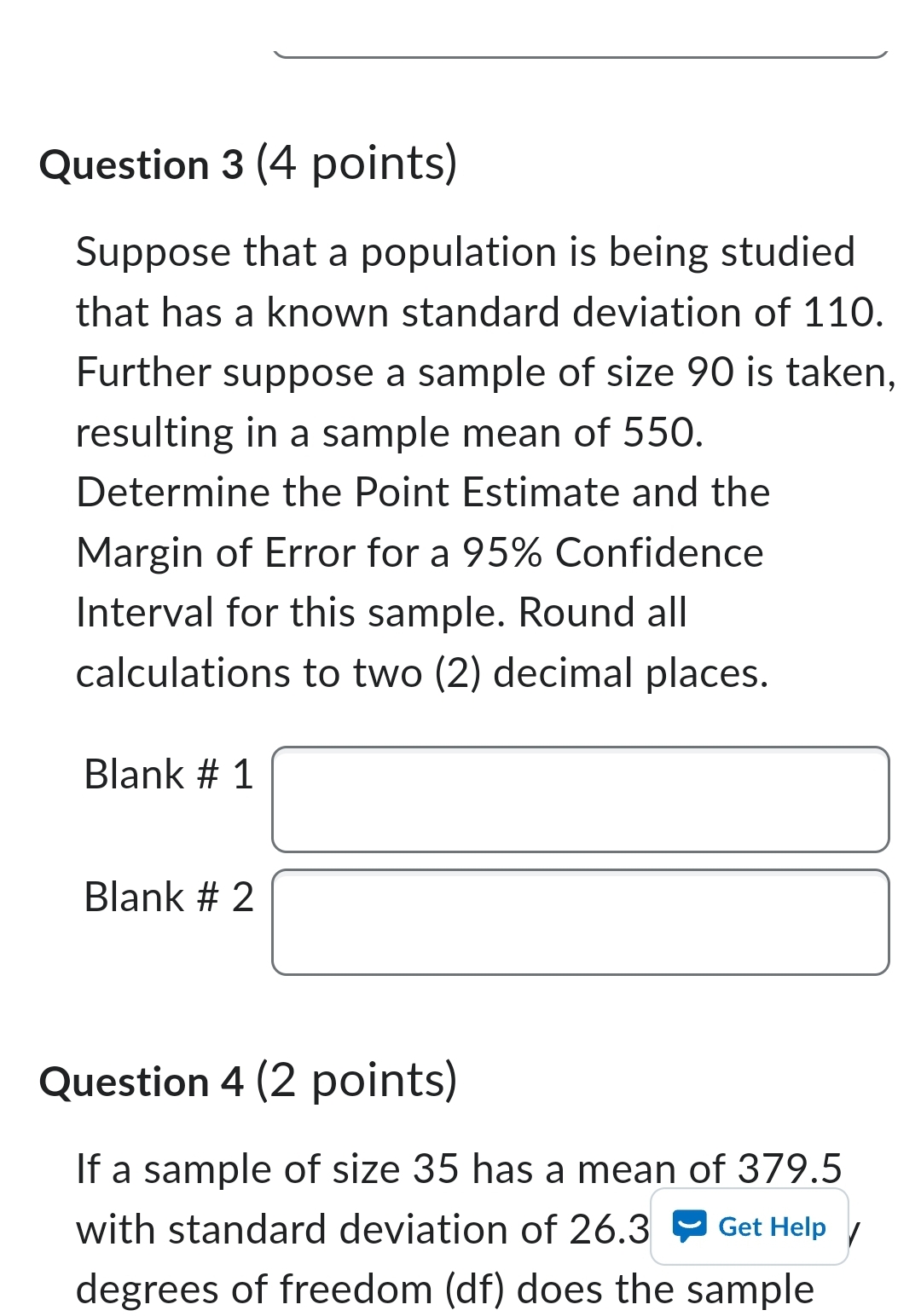Viewport: 921px width, 1316px height.
Task: Click the Blank # 1 label
Action: click(167, 774)
